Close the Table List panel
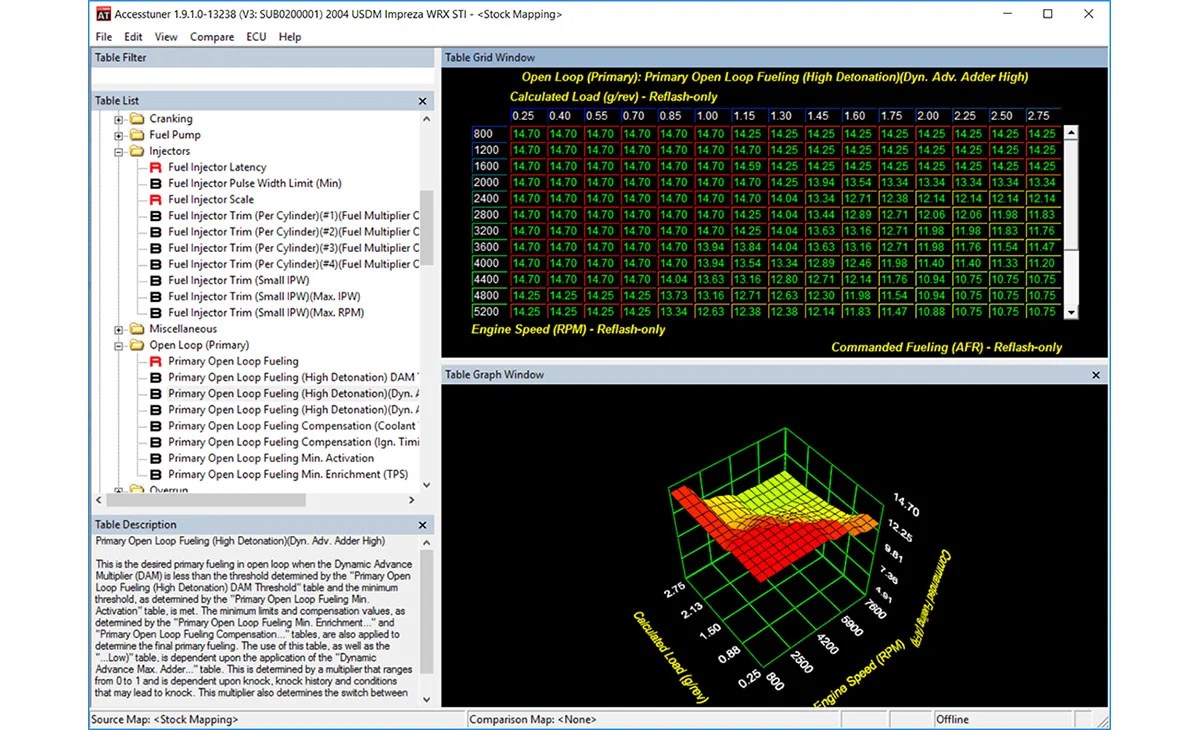 422,101
